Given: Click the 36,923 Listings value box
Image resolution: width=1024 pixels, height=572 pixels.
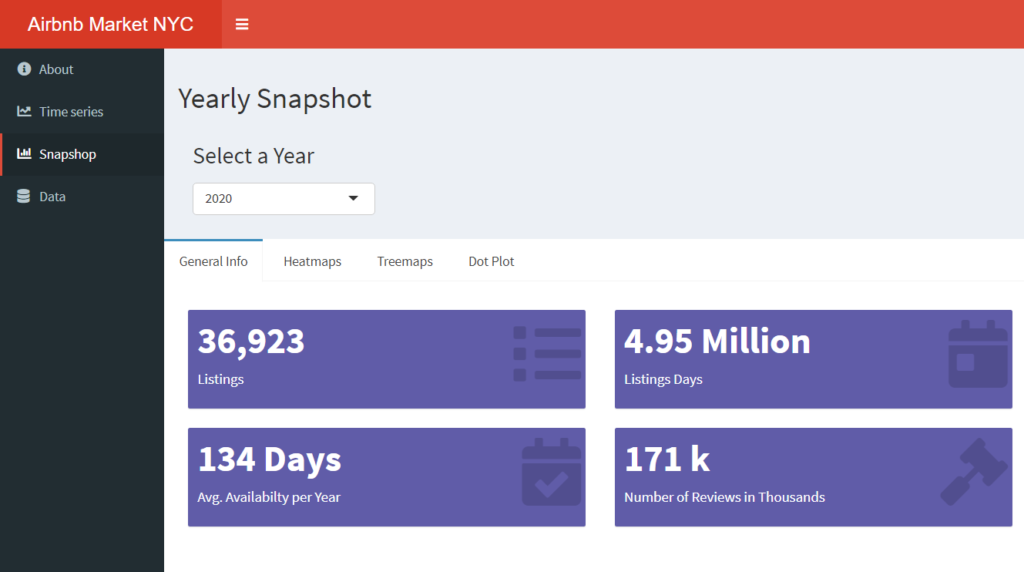Looking at the screenshot, I should pos(386,359).
